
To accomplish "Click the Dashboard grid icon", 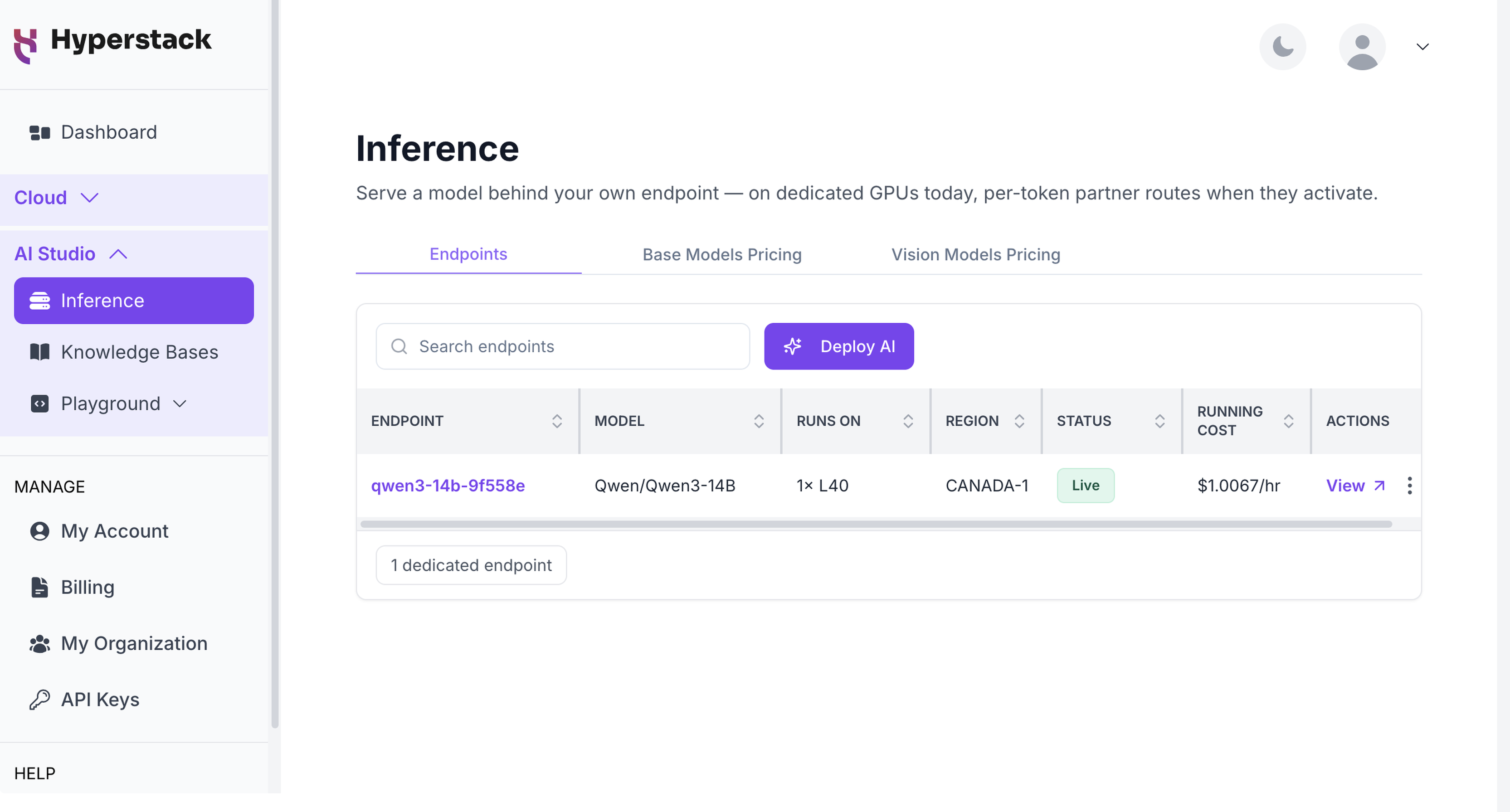I will 40,132.
